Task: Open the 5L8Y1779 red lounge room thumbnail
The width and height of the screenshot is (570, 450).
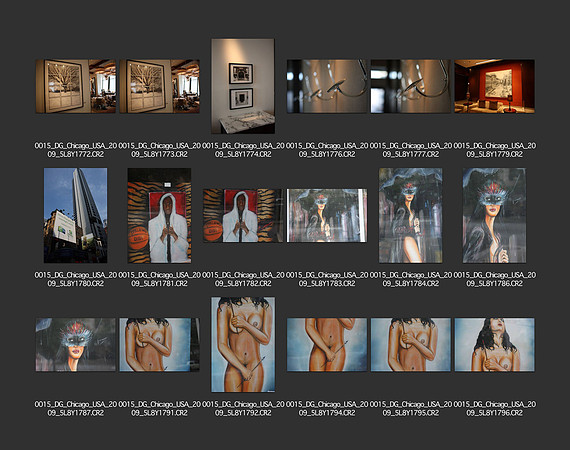Action: 494,86
